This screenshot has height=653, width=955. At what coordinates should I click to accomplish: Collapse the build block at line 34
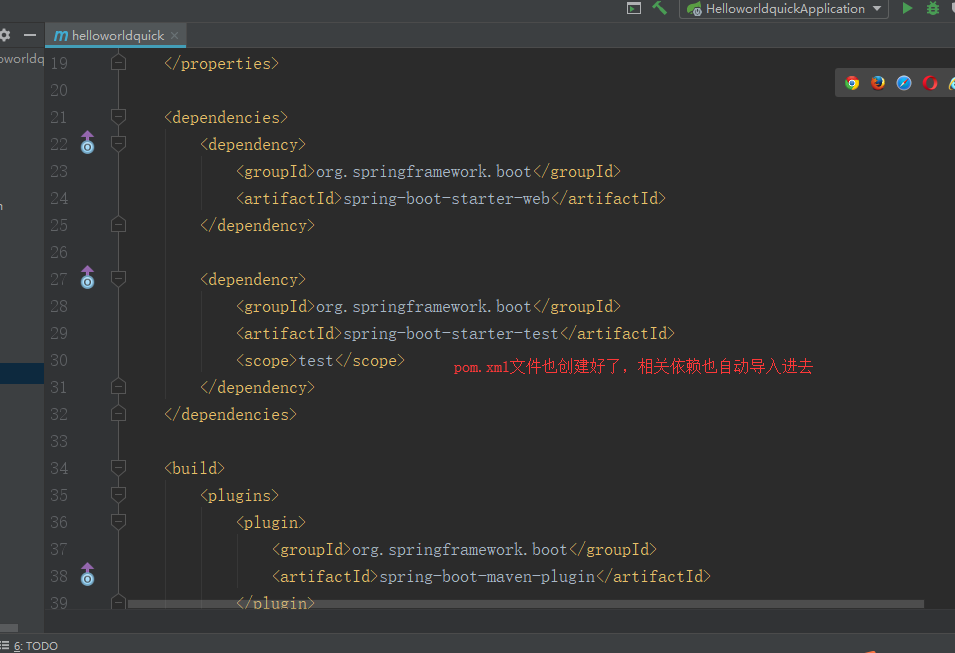[x=118, y=468]
